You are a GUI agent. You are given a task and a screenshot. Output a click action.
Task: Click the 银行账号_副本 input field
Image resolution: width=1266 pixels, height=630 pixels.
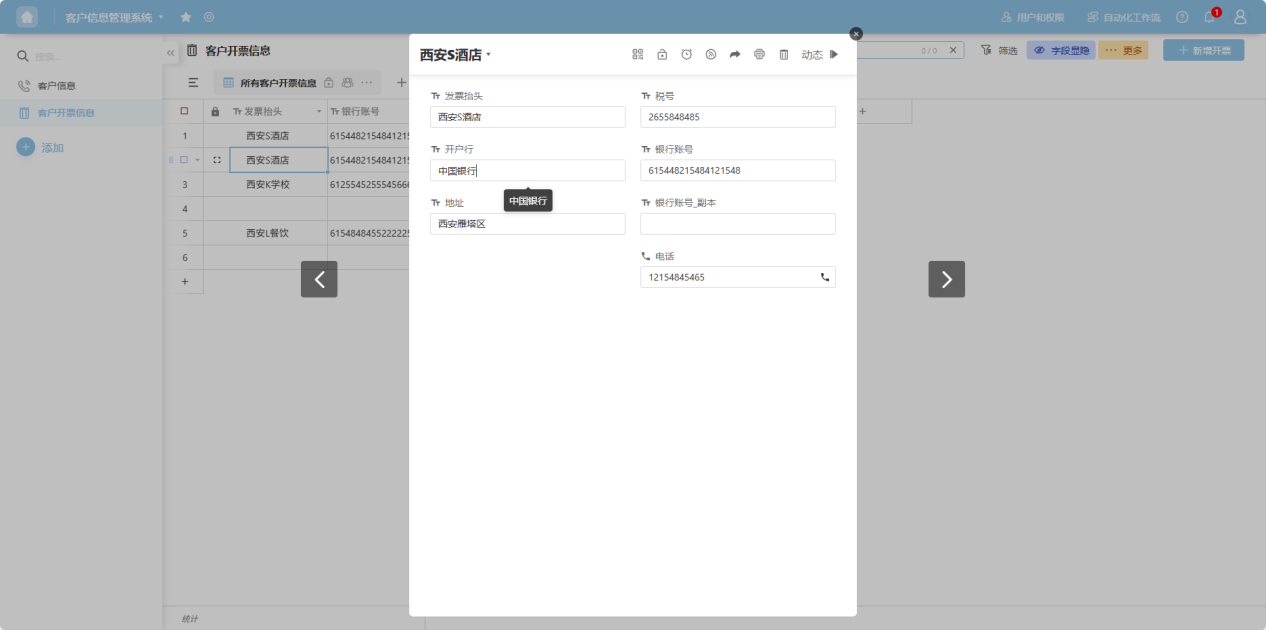tap(737, 224)
